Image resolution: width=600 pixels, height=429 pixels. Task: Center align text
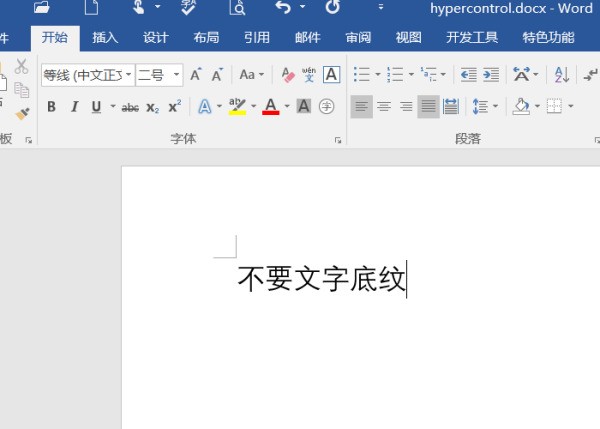(384, 106)
